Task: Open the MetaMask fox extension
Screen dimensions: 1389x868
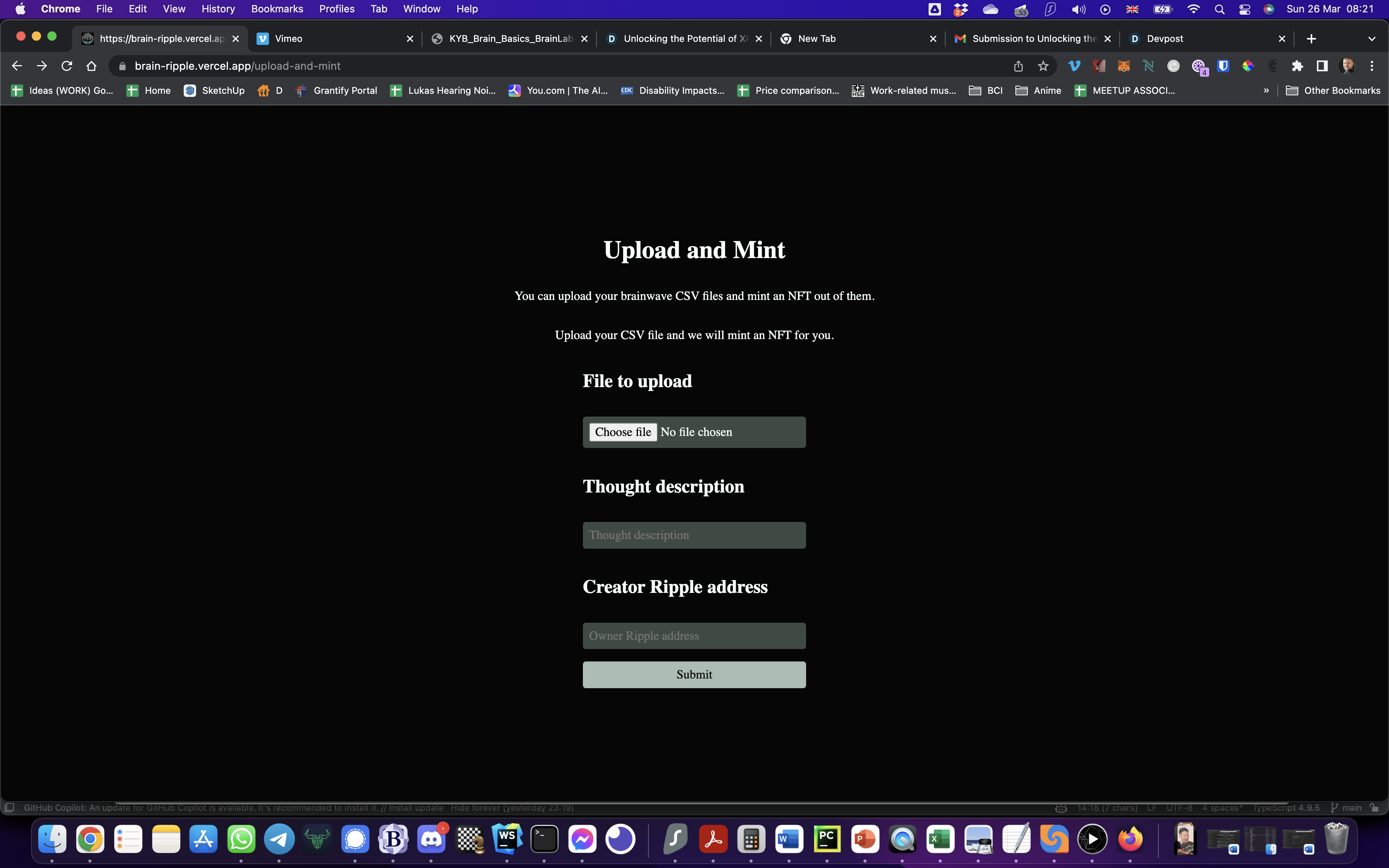Action: [1123, 66]
